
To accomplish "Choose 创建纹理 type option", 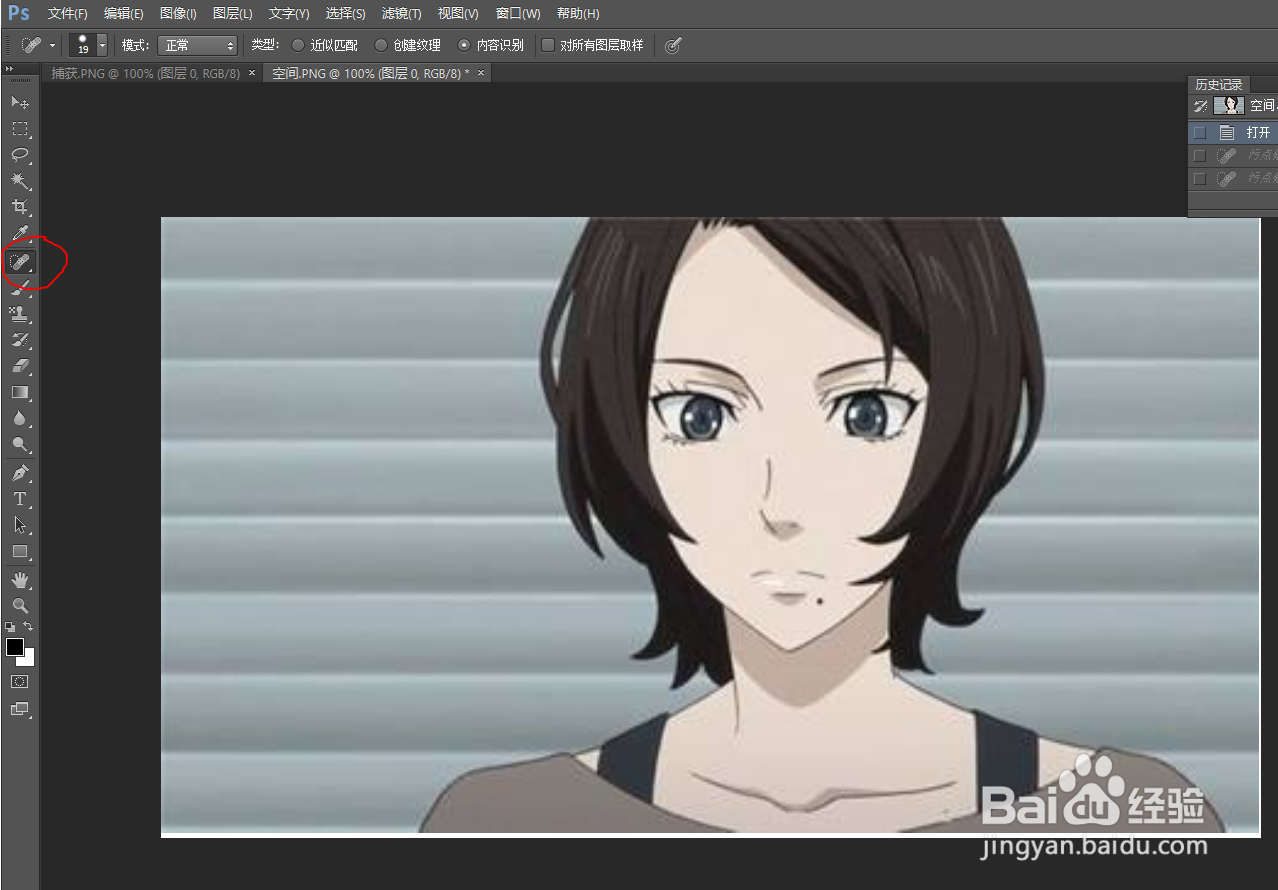I will (x=381, y=45).
